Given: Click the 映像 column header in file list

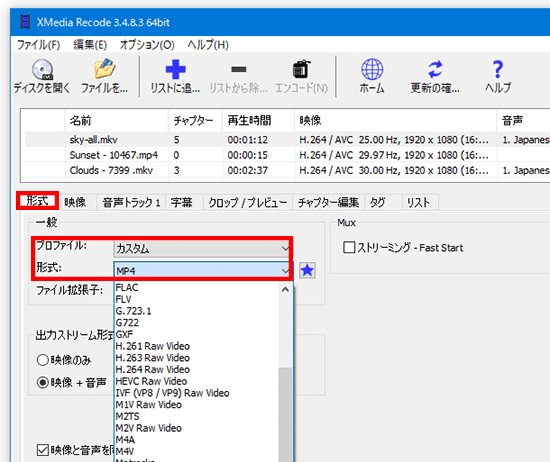Looking at the screenshot, I should tap(395, 121).
